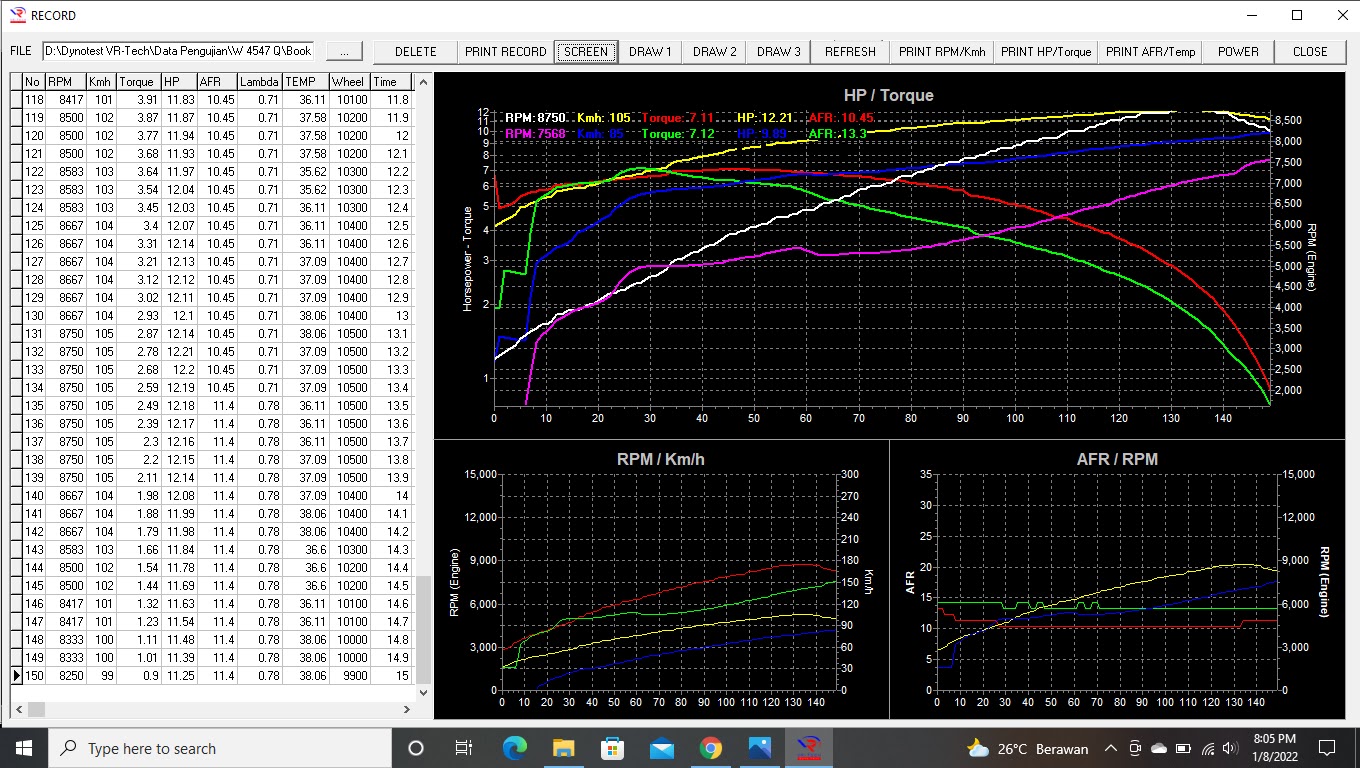Image resolution: width=1360 pixels, height=768 pixels.
Task: Click DRAW 1 button
Action: coord(650,51)
